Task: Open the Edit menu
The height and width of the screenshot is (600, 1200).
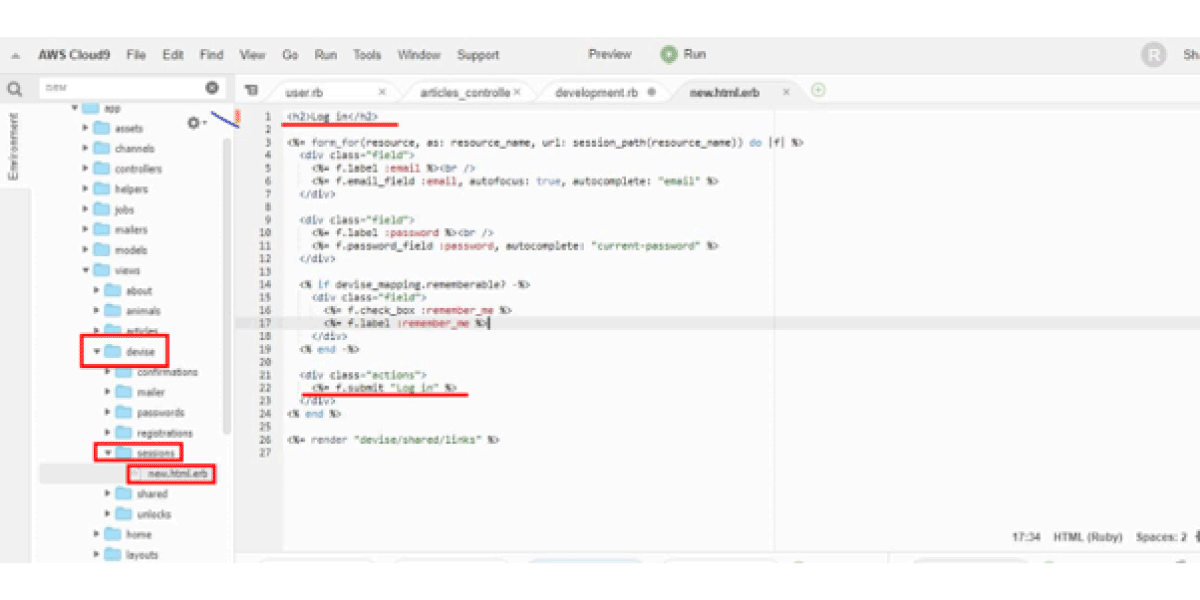Action: point(173,55)
